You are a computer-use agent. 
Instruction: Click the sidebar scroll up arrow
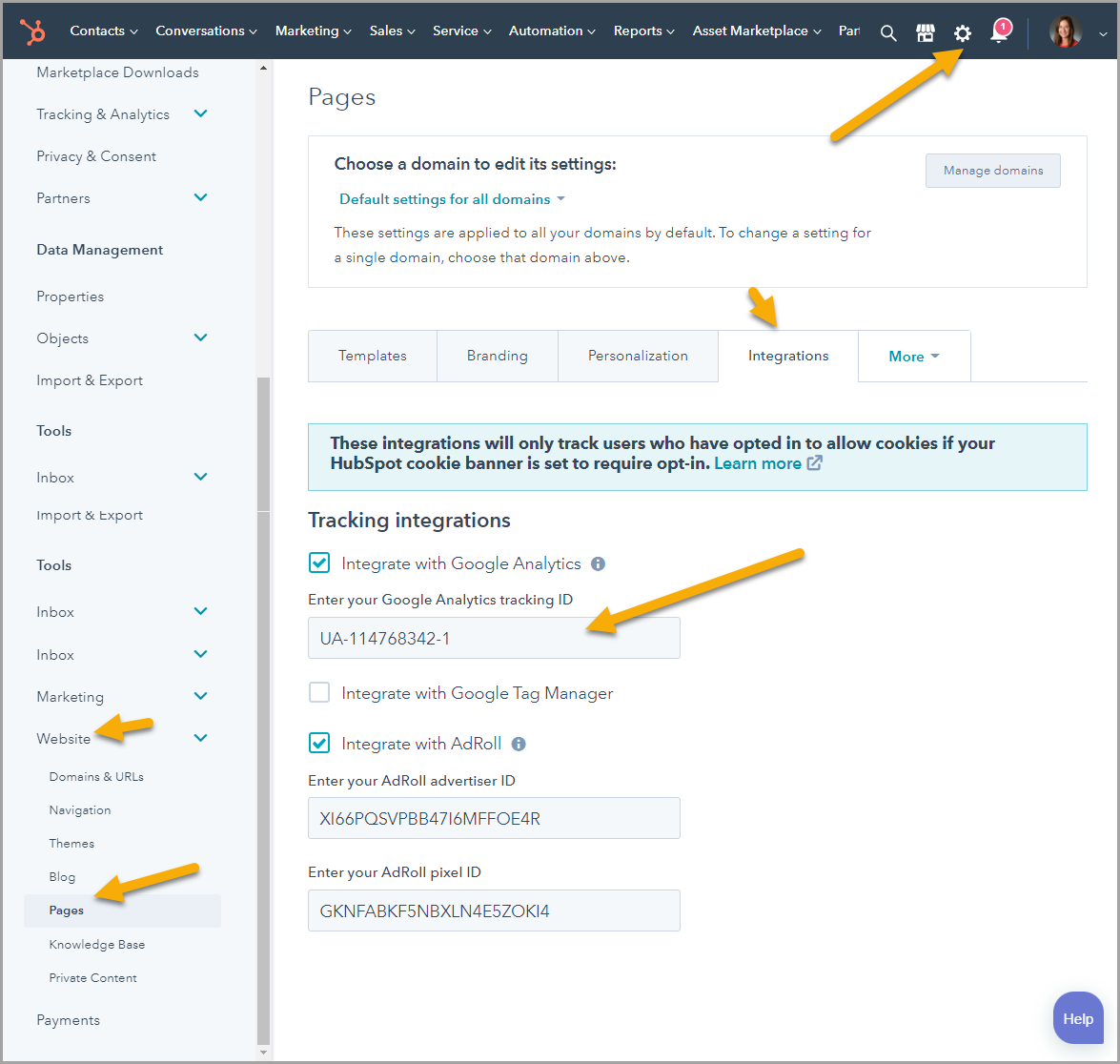click(x=264, y=68)
